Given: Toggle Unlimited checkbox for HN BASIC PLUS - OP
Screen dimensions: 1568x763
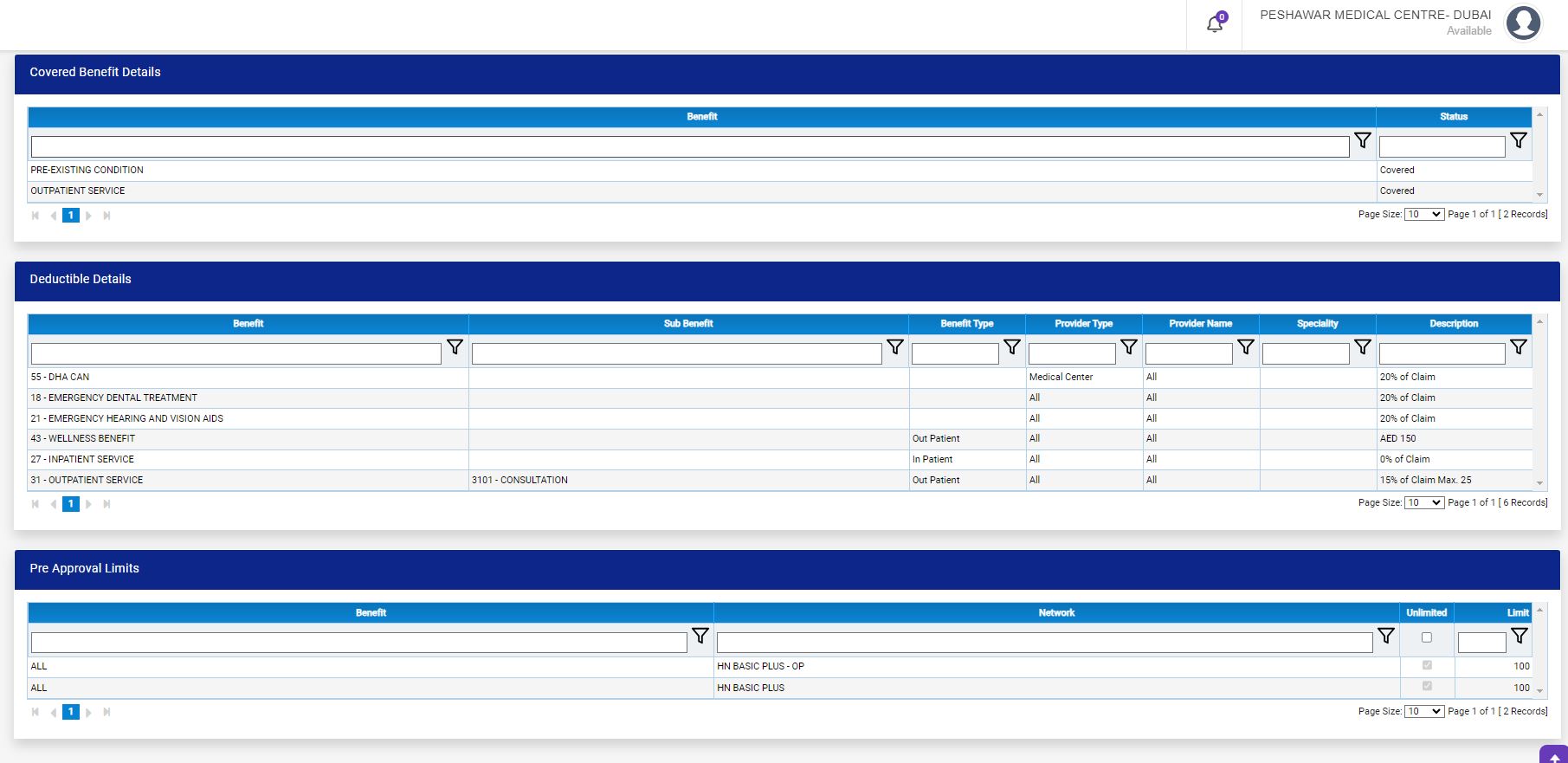Looking at the screenshot, I should coord(1427,665).
